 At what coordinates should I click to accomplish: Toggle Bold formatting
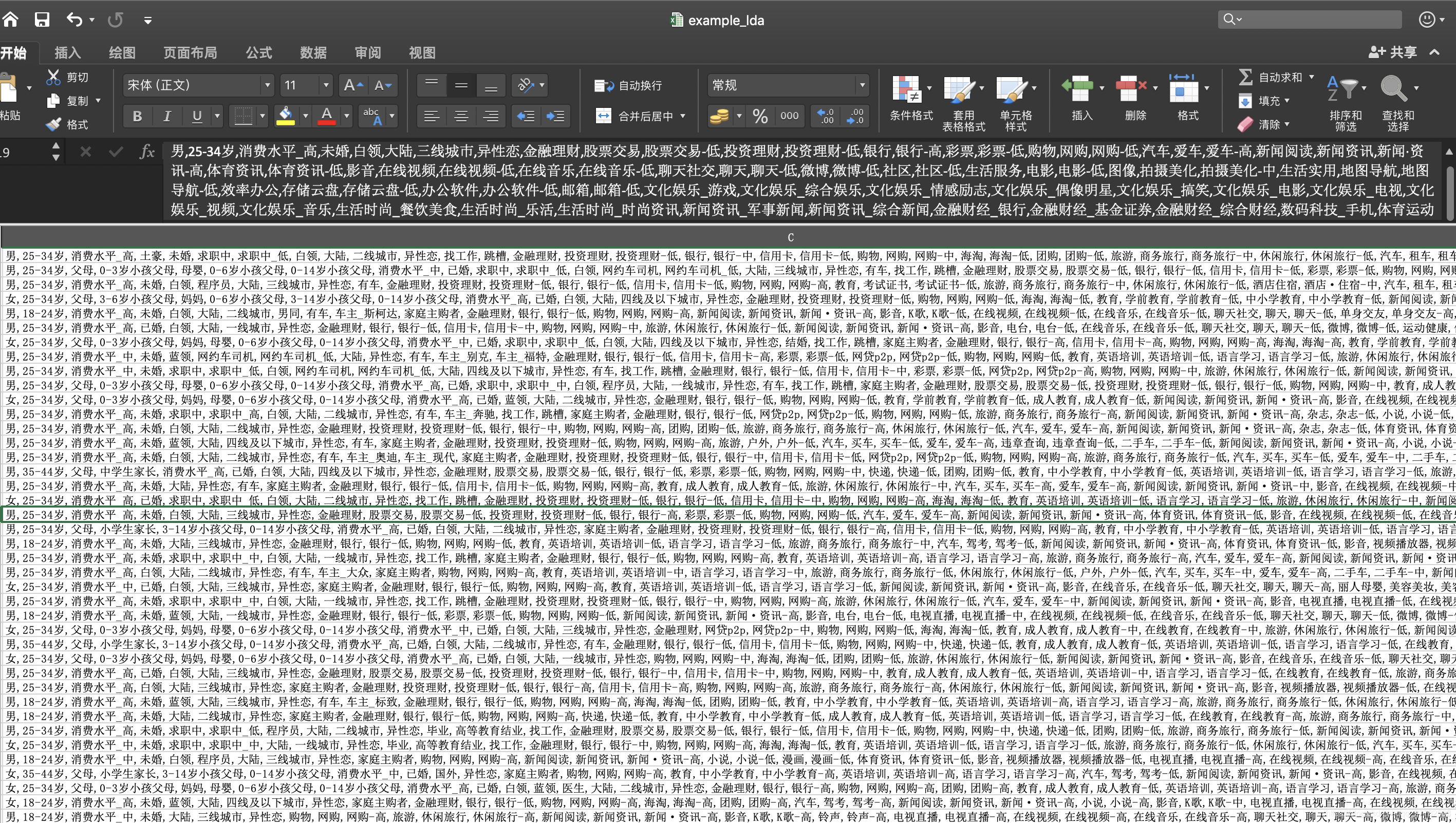[137, 117]
